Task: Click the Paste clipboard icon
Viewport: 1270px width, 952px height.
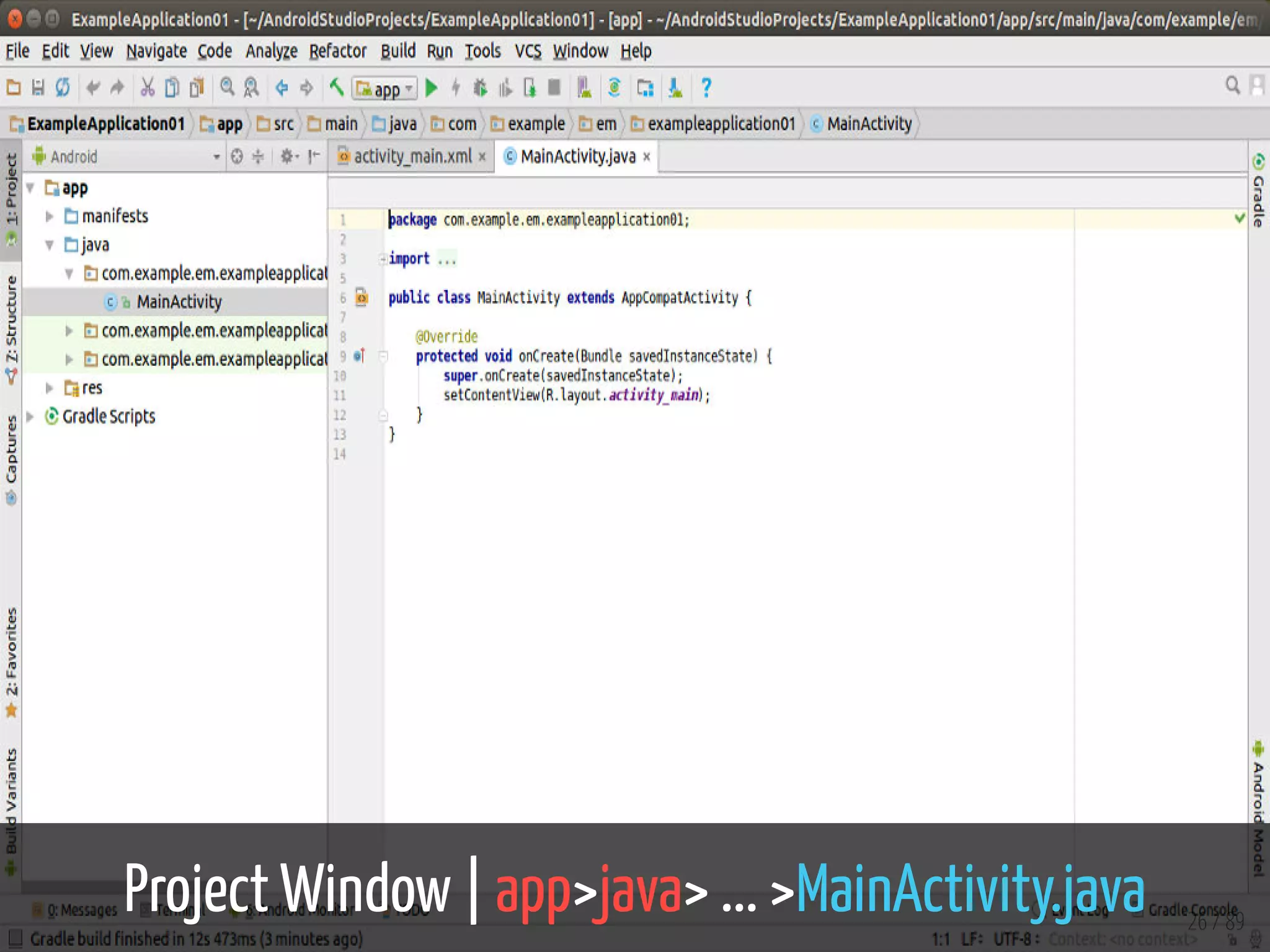Action: click(x=197, y=87)
